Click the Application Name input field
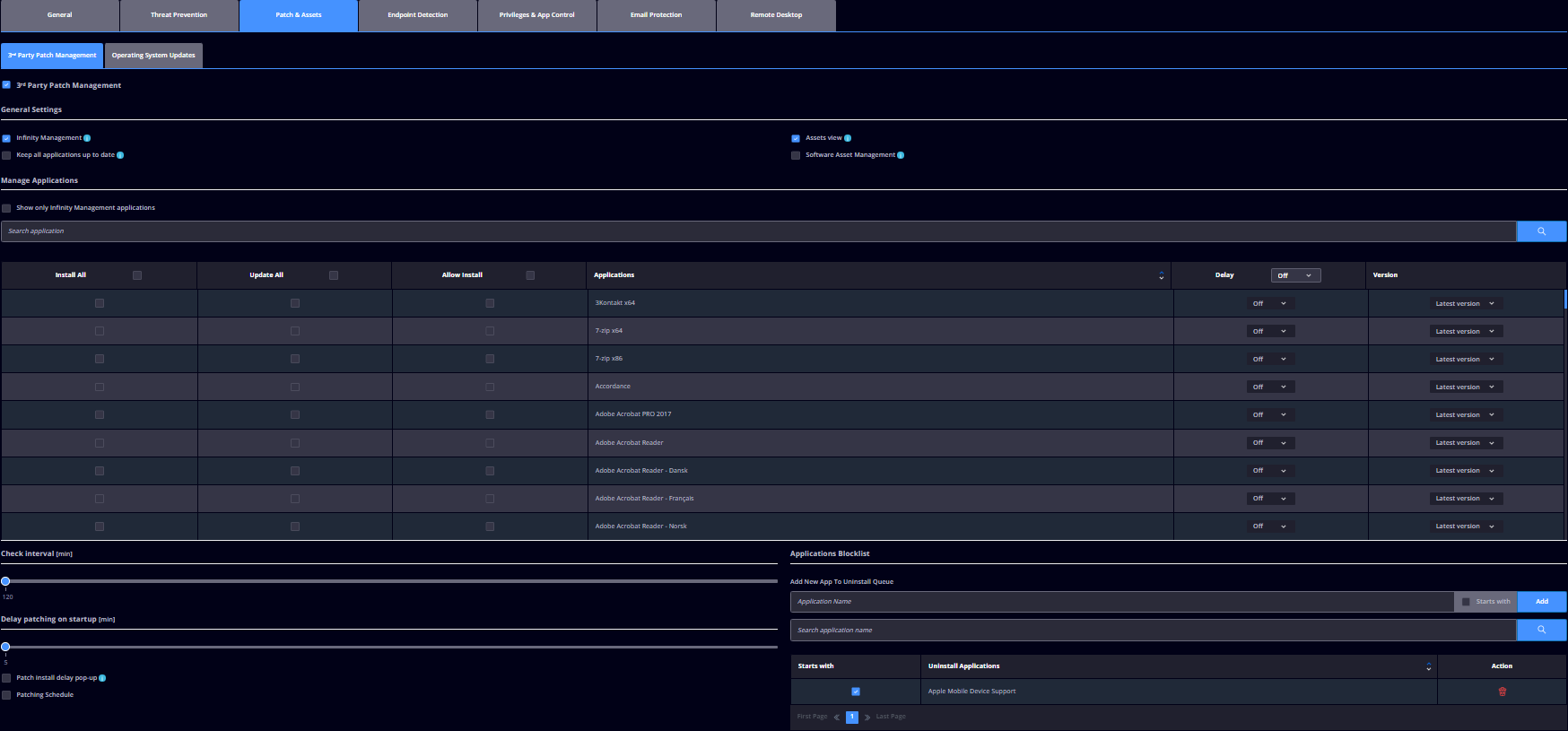This screenshot has height=731, width=1568. 1121,602
